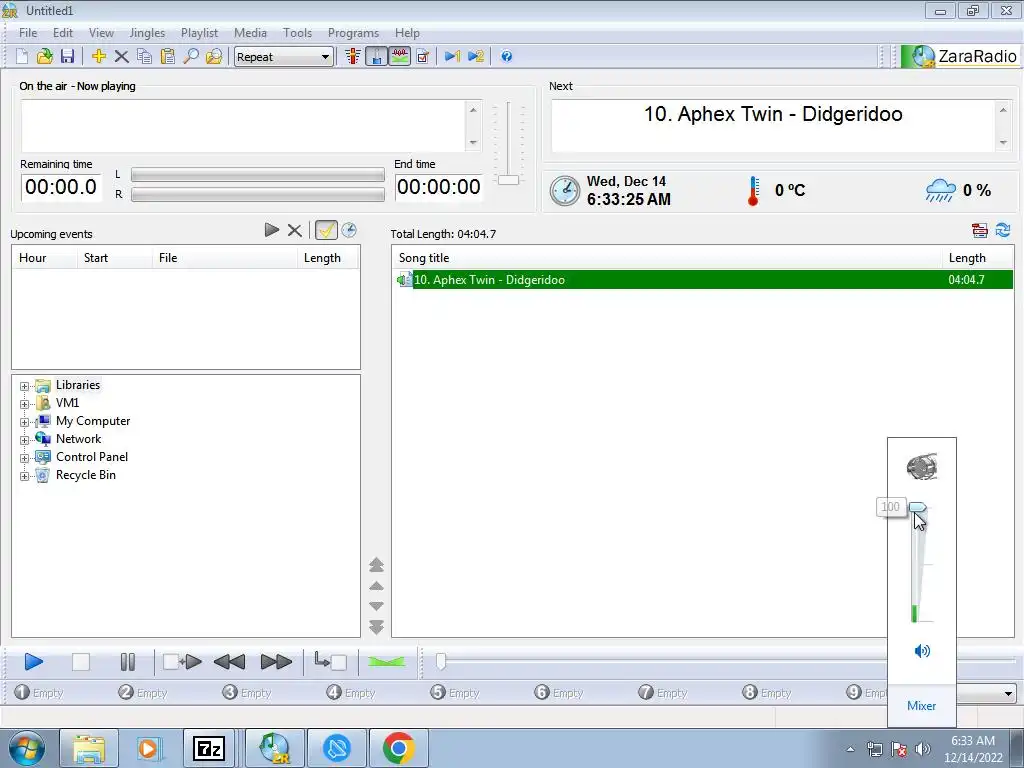Mute speakers in the volume popup

click(x=922, y=650)
